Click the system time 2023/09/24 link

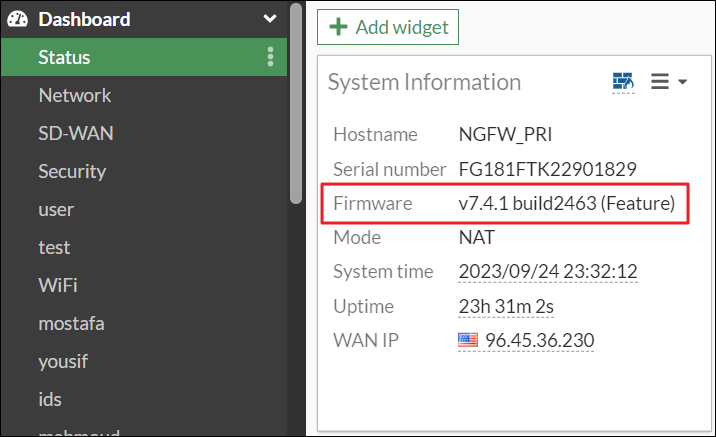point(548,271)
